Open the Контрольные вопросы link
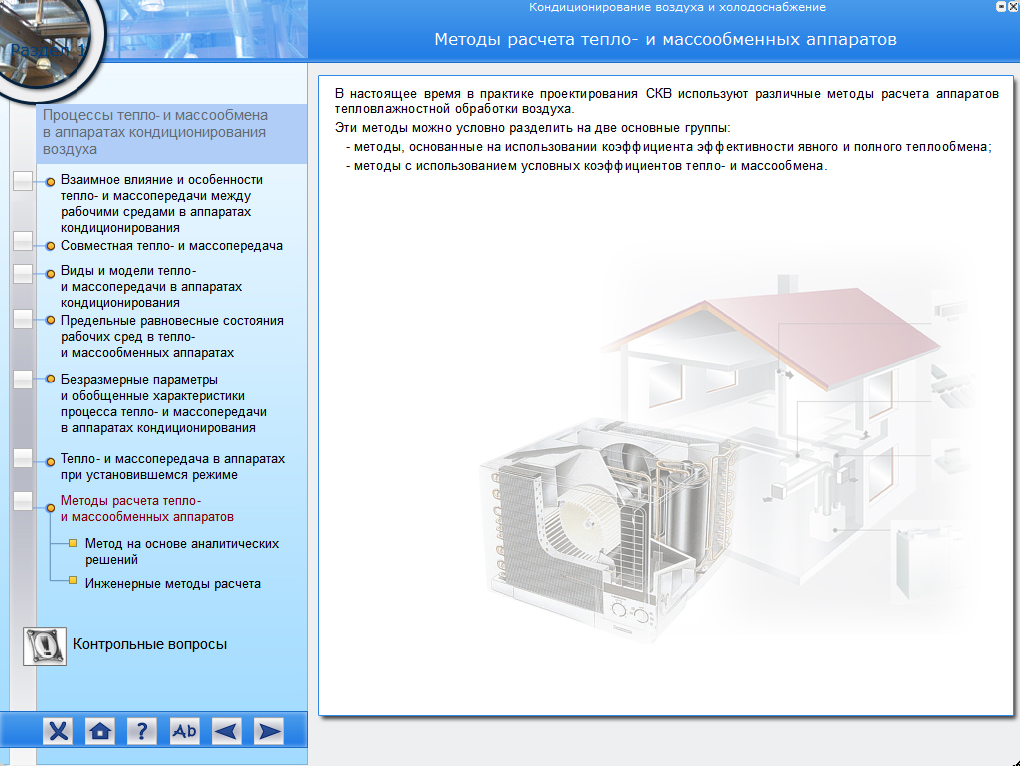Viewport: 1020px width, 766px height. (149, 644)
